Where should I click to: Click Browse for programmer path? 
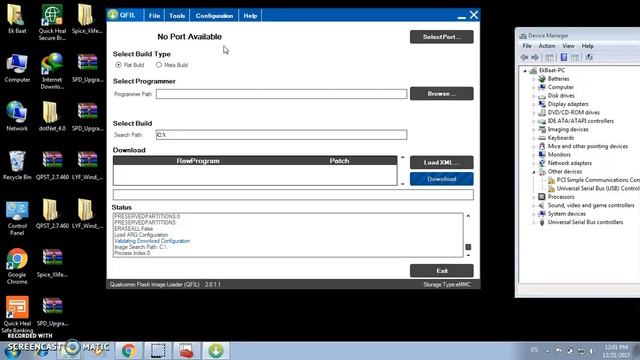point(442,93)
